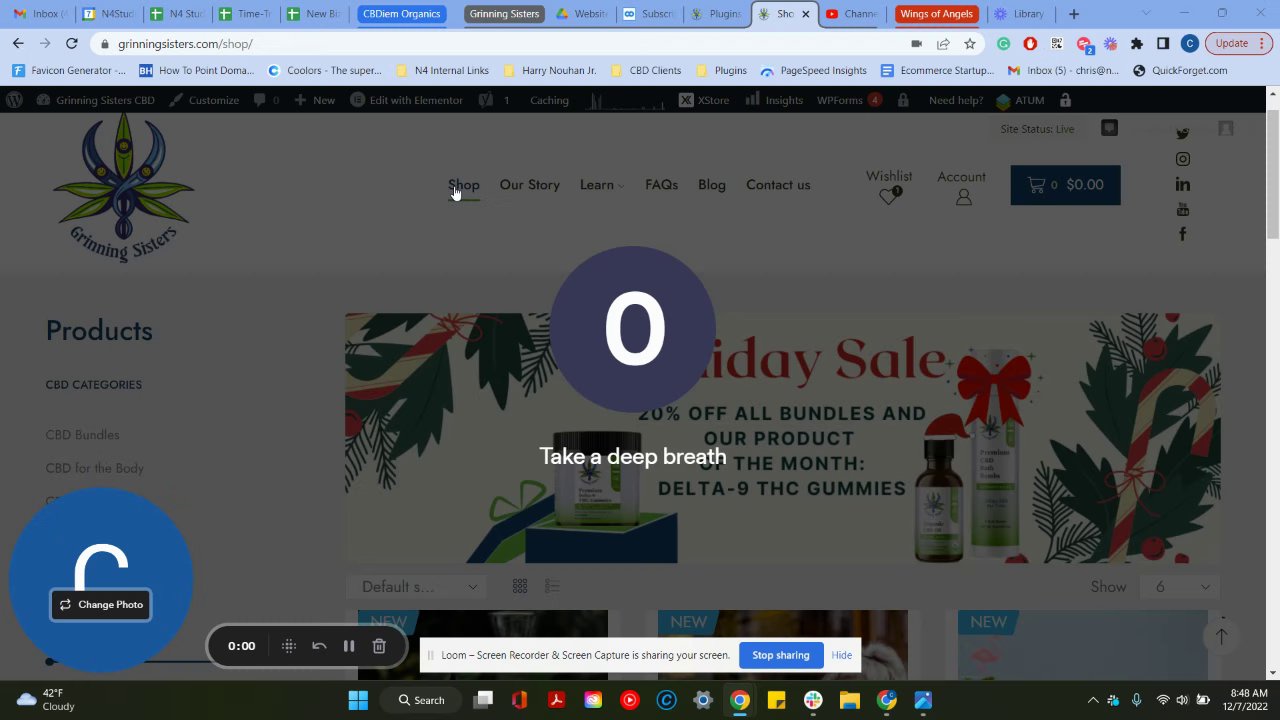
Task: Open Blog menu item
Action: point(712,185)
